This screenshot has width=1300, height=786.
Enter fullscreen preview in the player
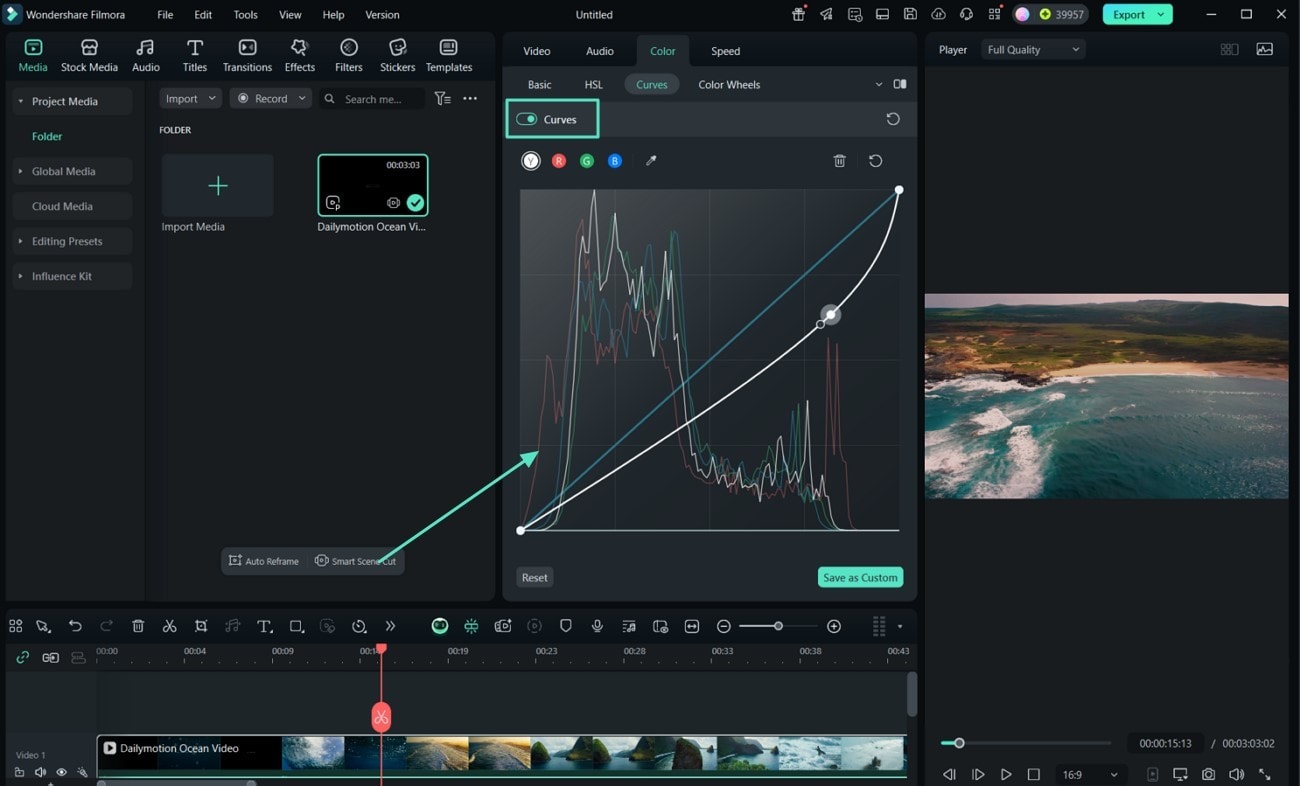click(x=1265, y=774)
